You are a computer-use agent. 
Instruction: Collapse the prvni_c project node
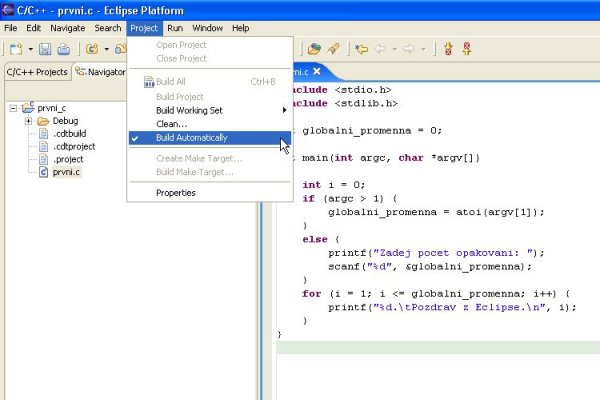(12, 108)
